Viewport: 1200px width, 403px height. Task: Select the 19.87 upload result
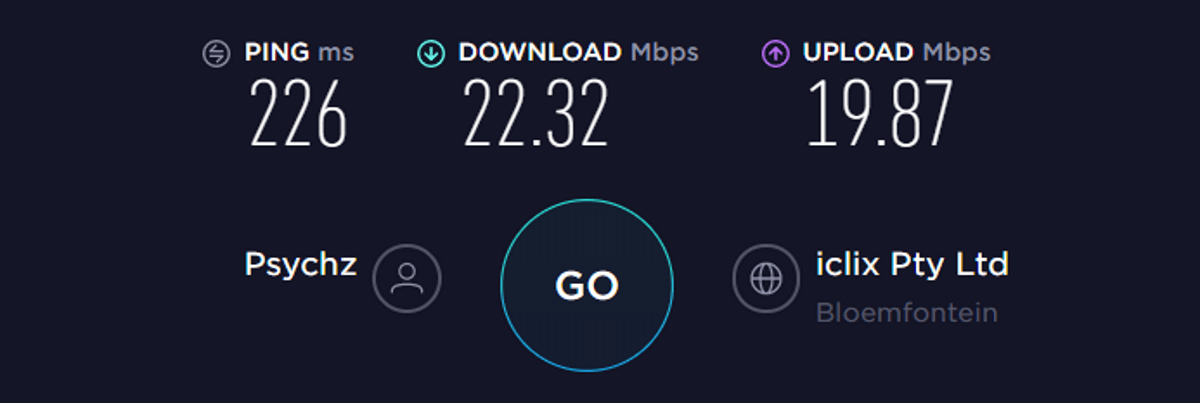coord(880,112)
